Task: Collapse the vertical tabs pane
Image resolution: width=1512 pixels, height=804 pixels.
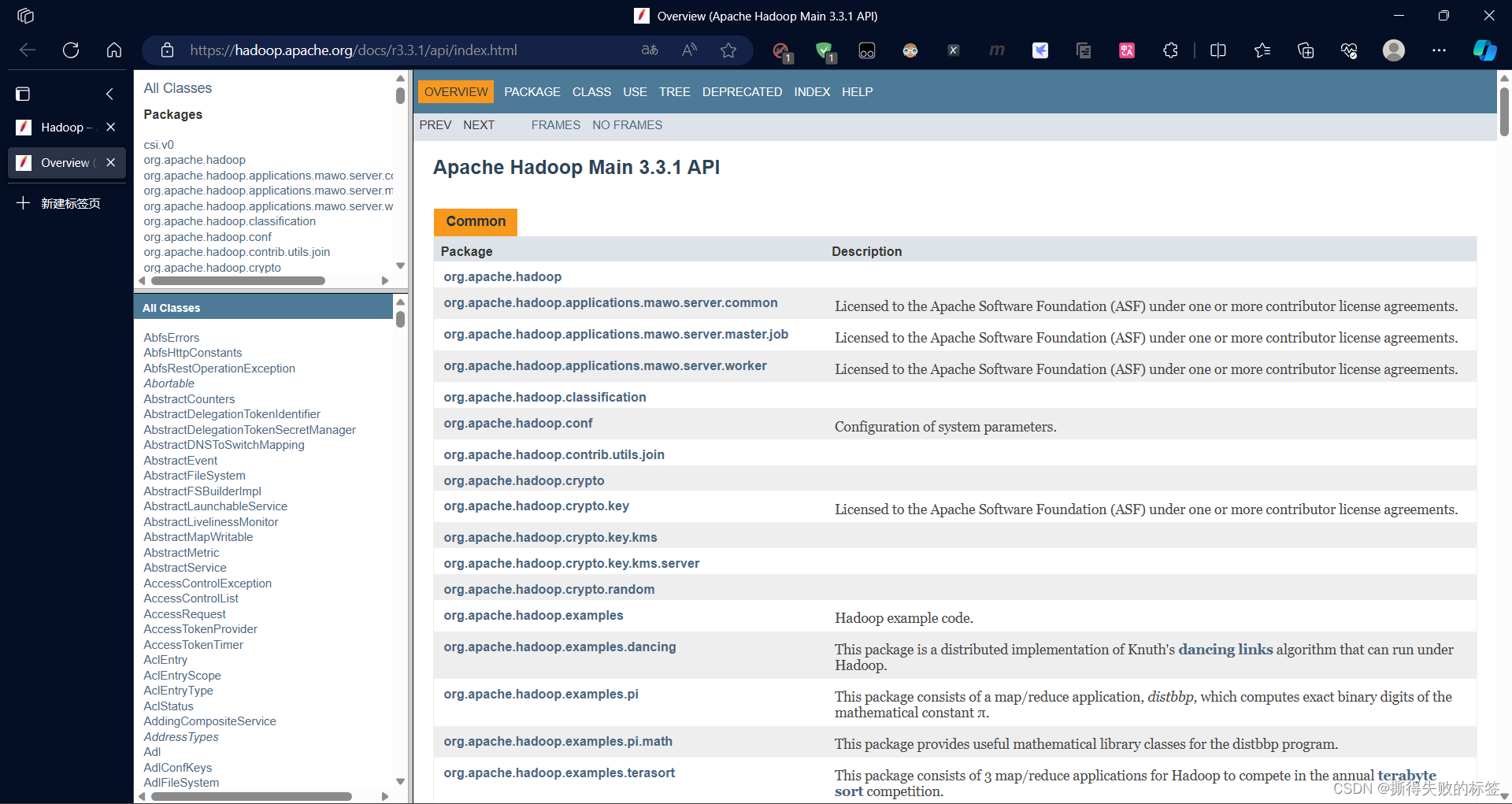Action: tap(109, 94)
